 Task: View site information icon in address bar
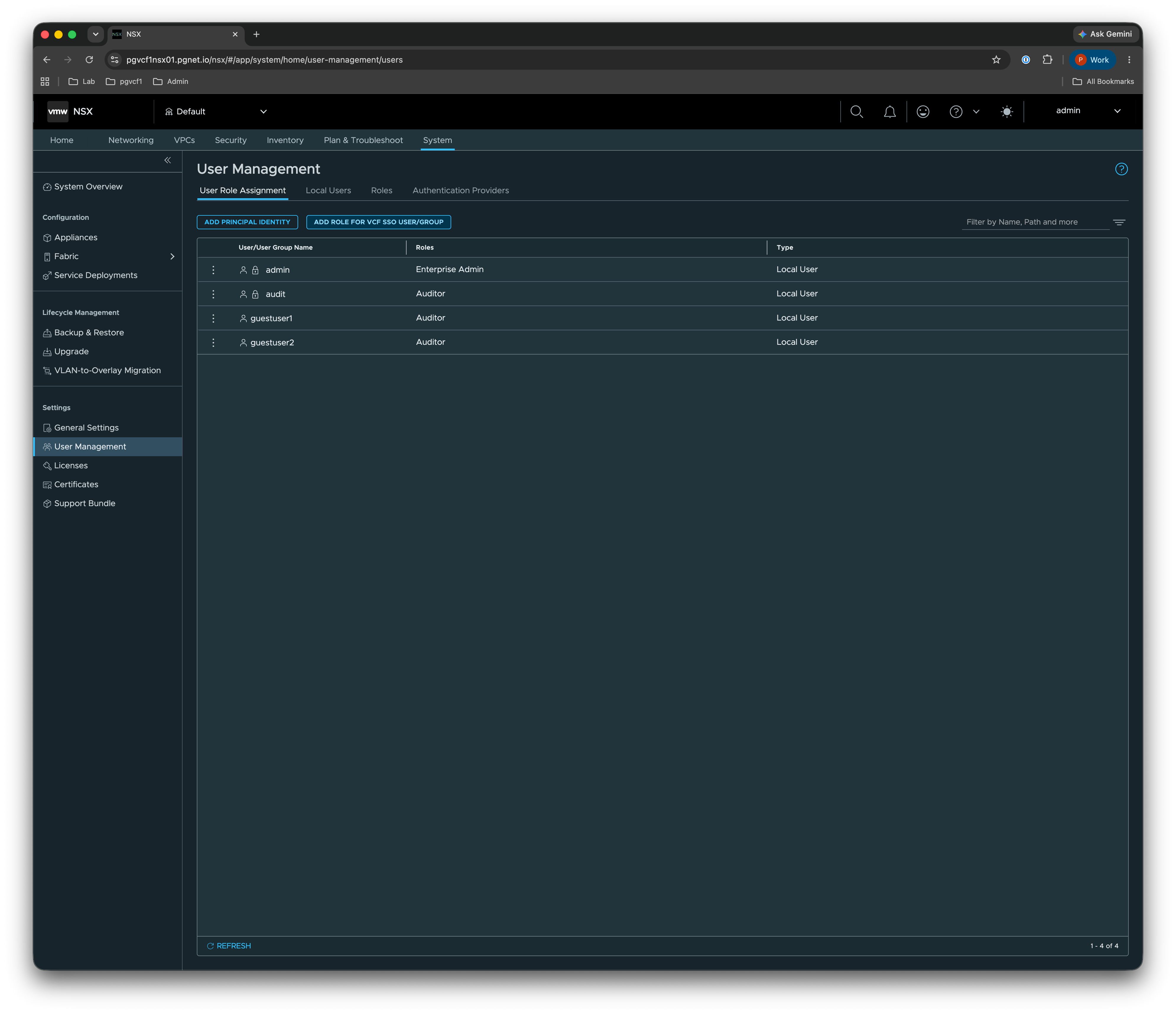(115, 60)
